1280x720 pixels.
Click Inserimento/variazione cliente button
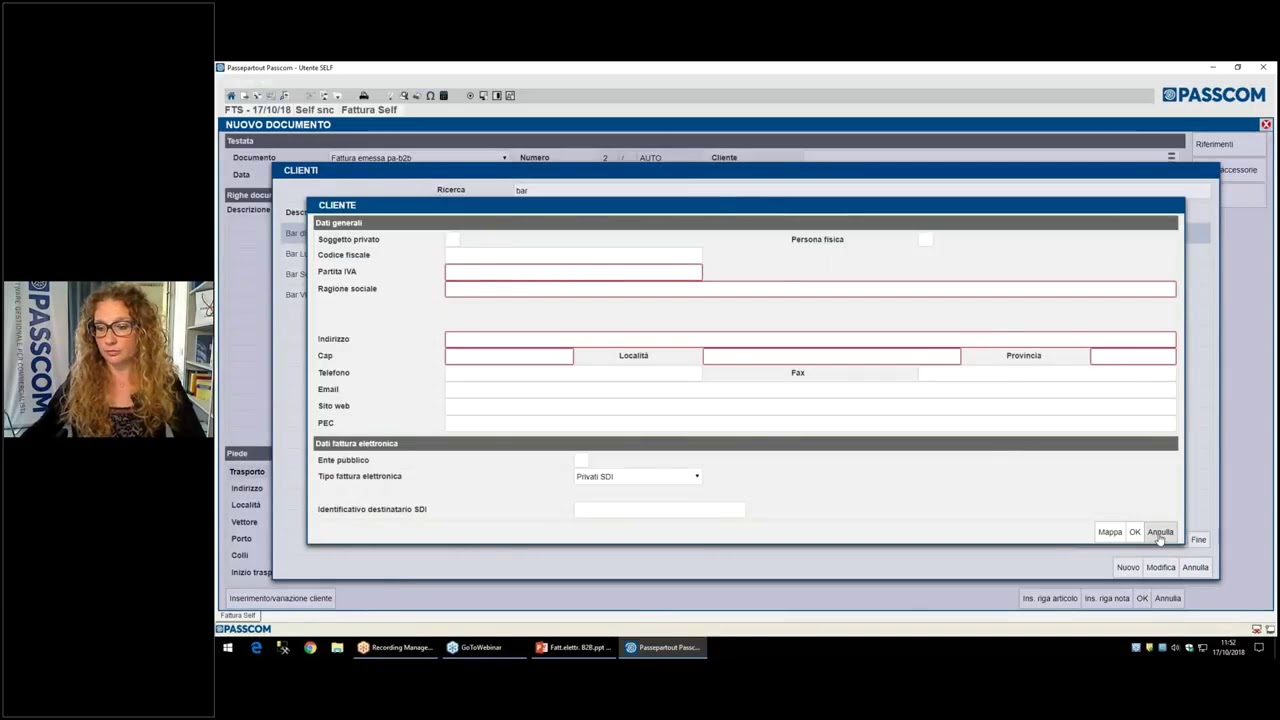pyautogui.click(x=281, y=598)
